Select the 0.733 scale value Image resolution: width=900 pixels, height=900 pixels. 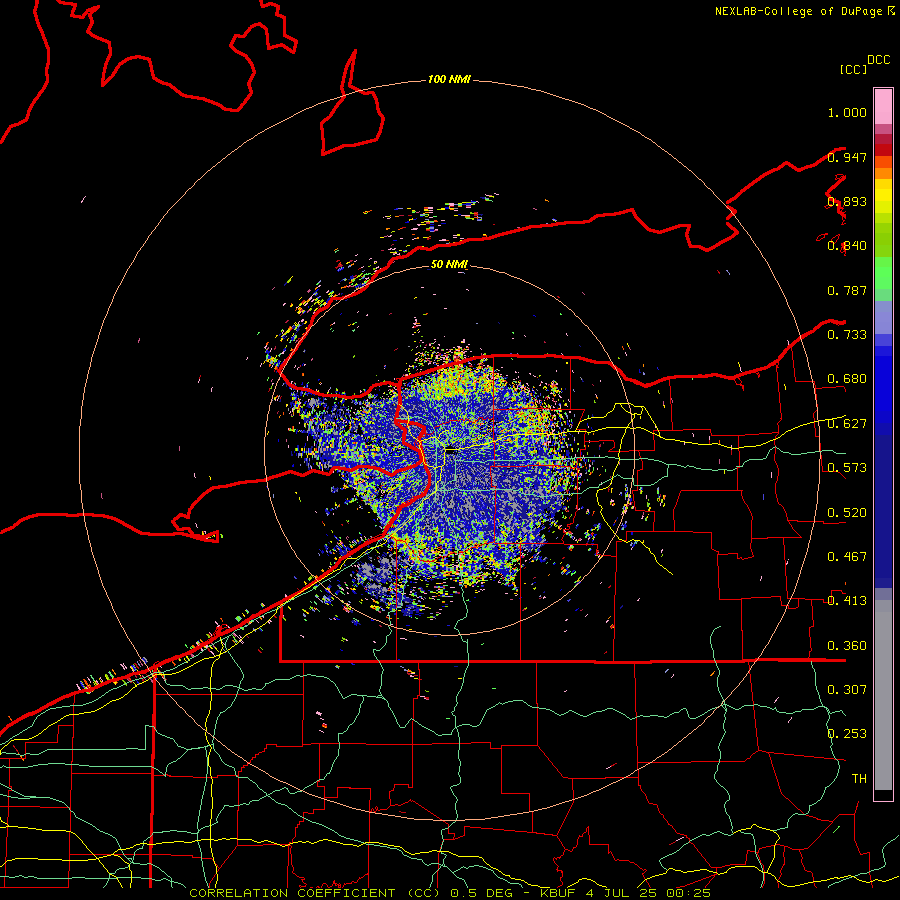(x=847, y=335)
